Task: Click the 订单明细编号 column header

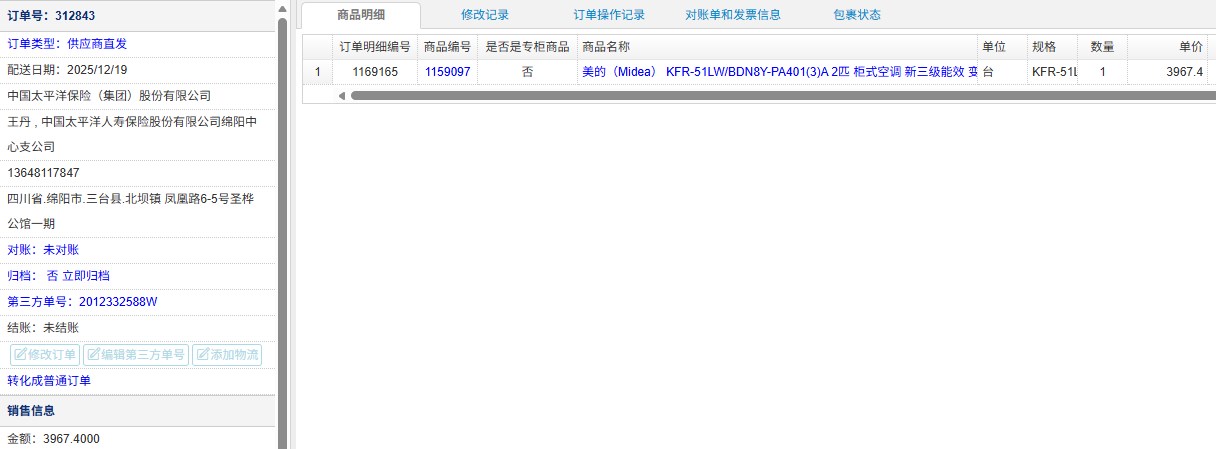Action: click(375, 47)
